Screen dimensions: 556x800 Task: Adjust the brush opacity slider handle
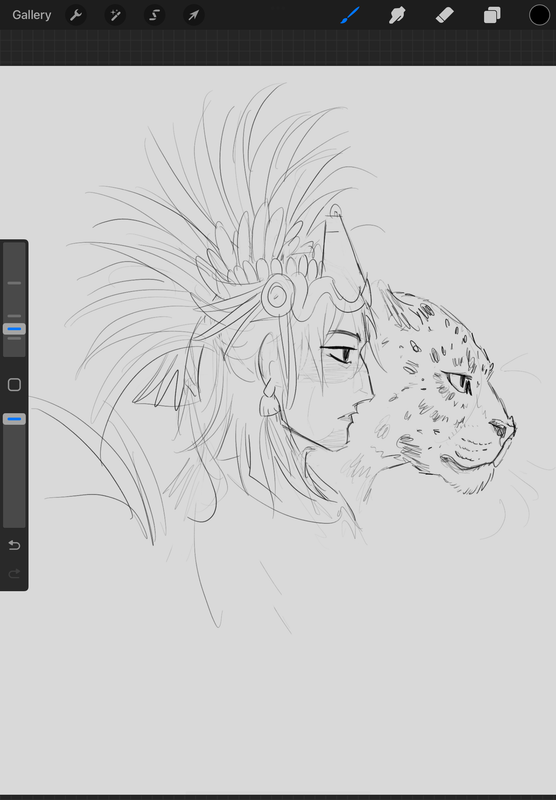tap(14, 419)
